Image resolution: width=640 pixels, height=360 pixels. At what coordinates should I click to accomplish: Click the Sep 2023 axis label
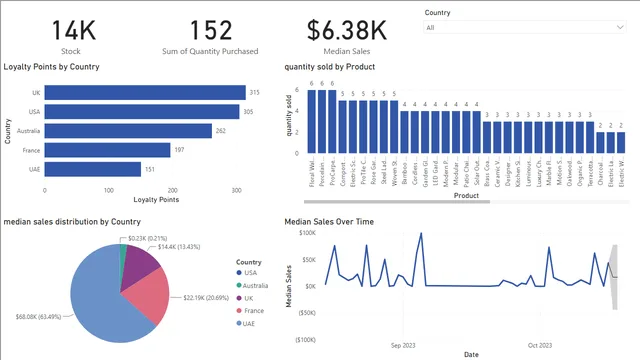[403, 345]
